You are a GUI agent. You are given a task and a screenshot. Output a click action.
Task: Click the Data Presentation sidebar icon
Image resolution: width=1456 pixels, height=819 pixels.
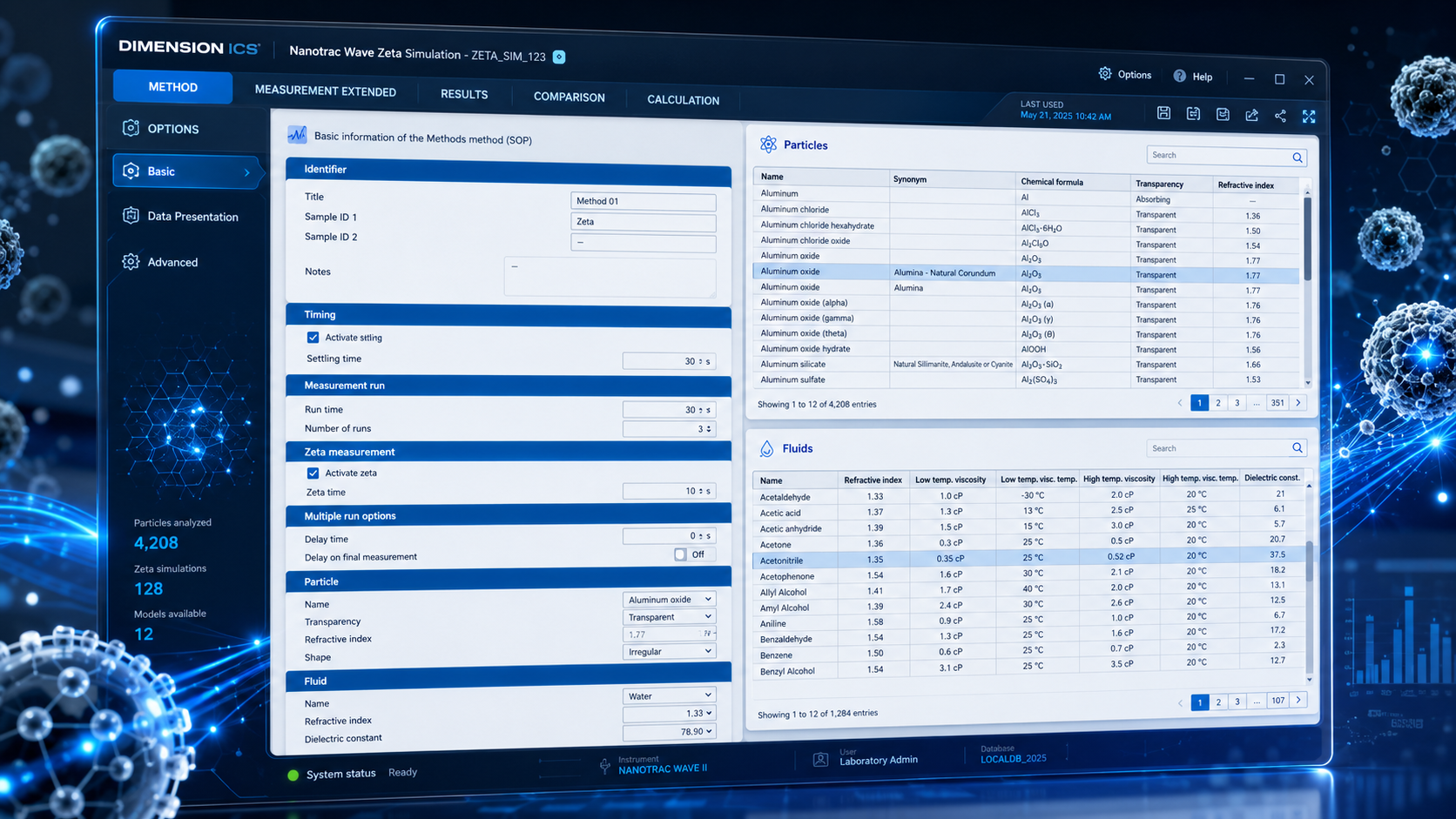tap(131, 216)
